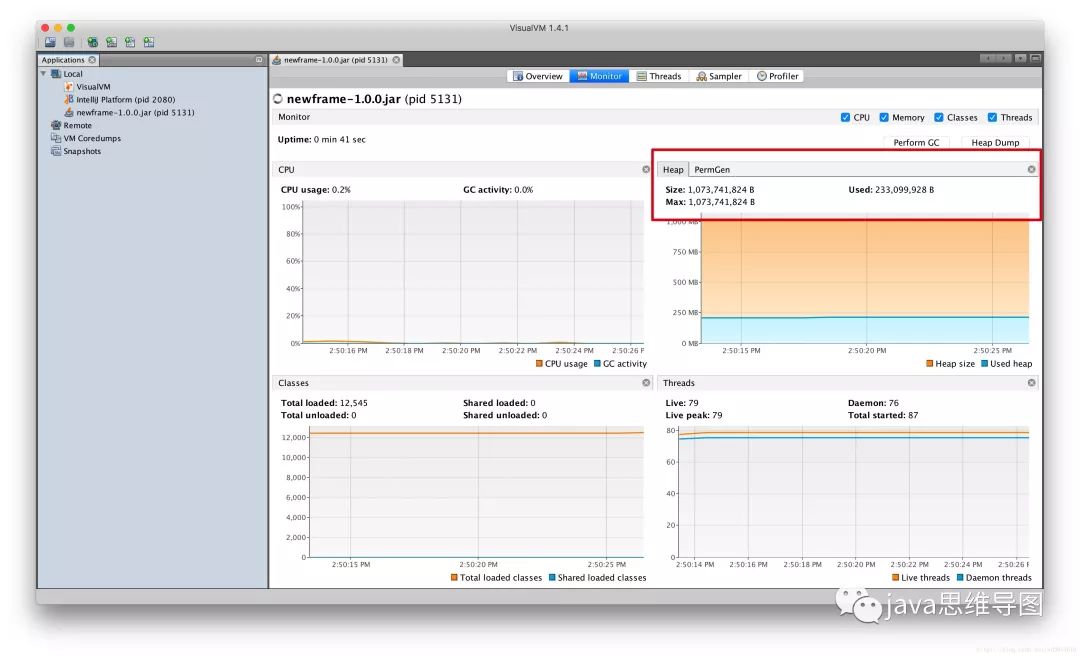This screenshot has height=656, width=1080.
Task: Click the Perform GC button
Action: click(x=916, y=143)
